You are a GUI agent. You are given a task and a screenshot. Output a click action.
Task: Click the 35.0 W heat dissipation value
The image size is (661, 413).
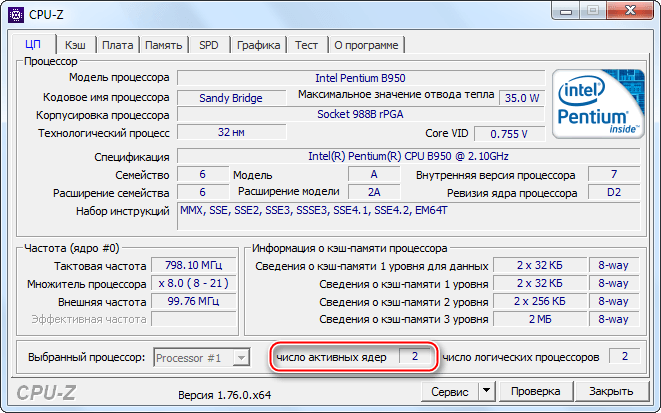click(522, 98)
